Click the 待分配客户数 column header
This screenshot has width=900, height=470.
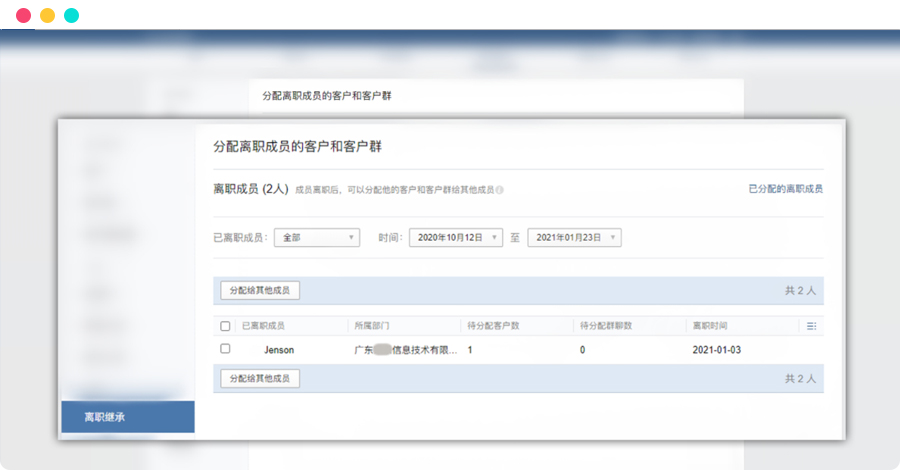[492, 326]
